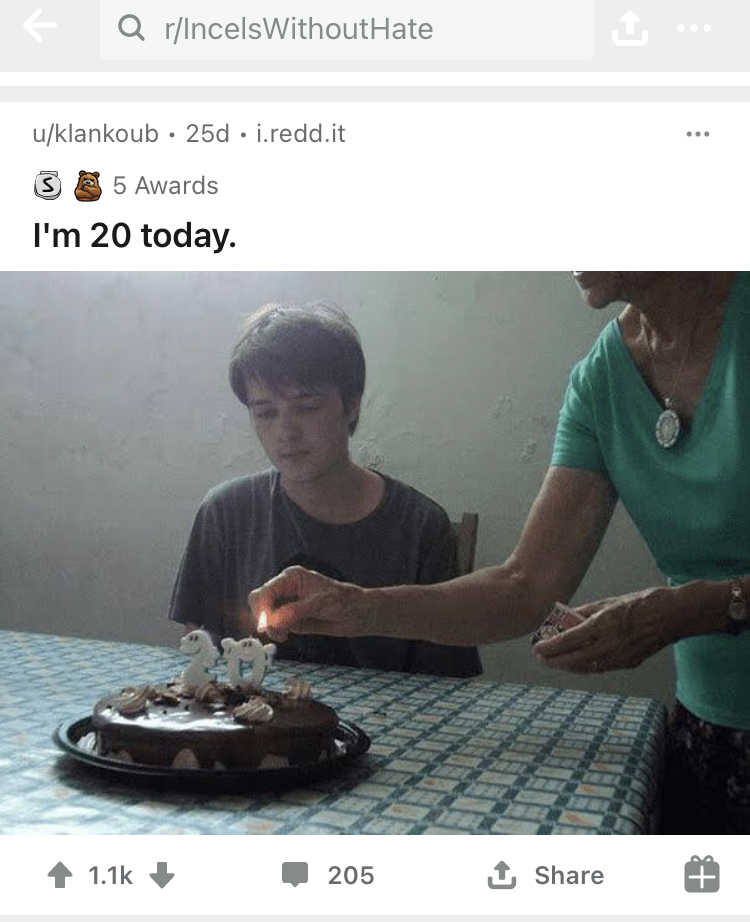View the 5 Awards list
This screenshot has height=922, width=750.
165,186
